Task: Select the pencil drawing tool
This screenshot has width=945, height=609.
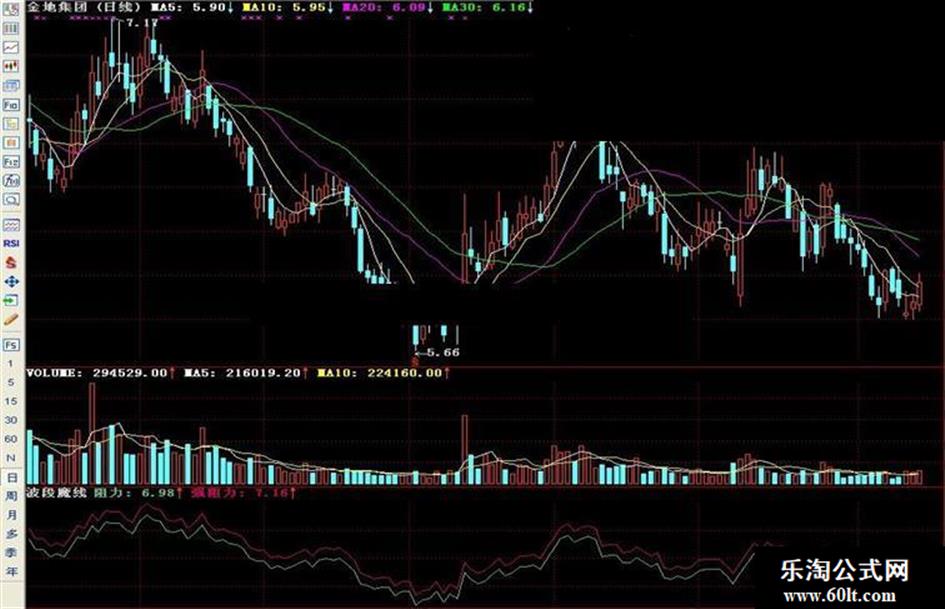Action: (11, 319)
